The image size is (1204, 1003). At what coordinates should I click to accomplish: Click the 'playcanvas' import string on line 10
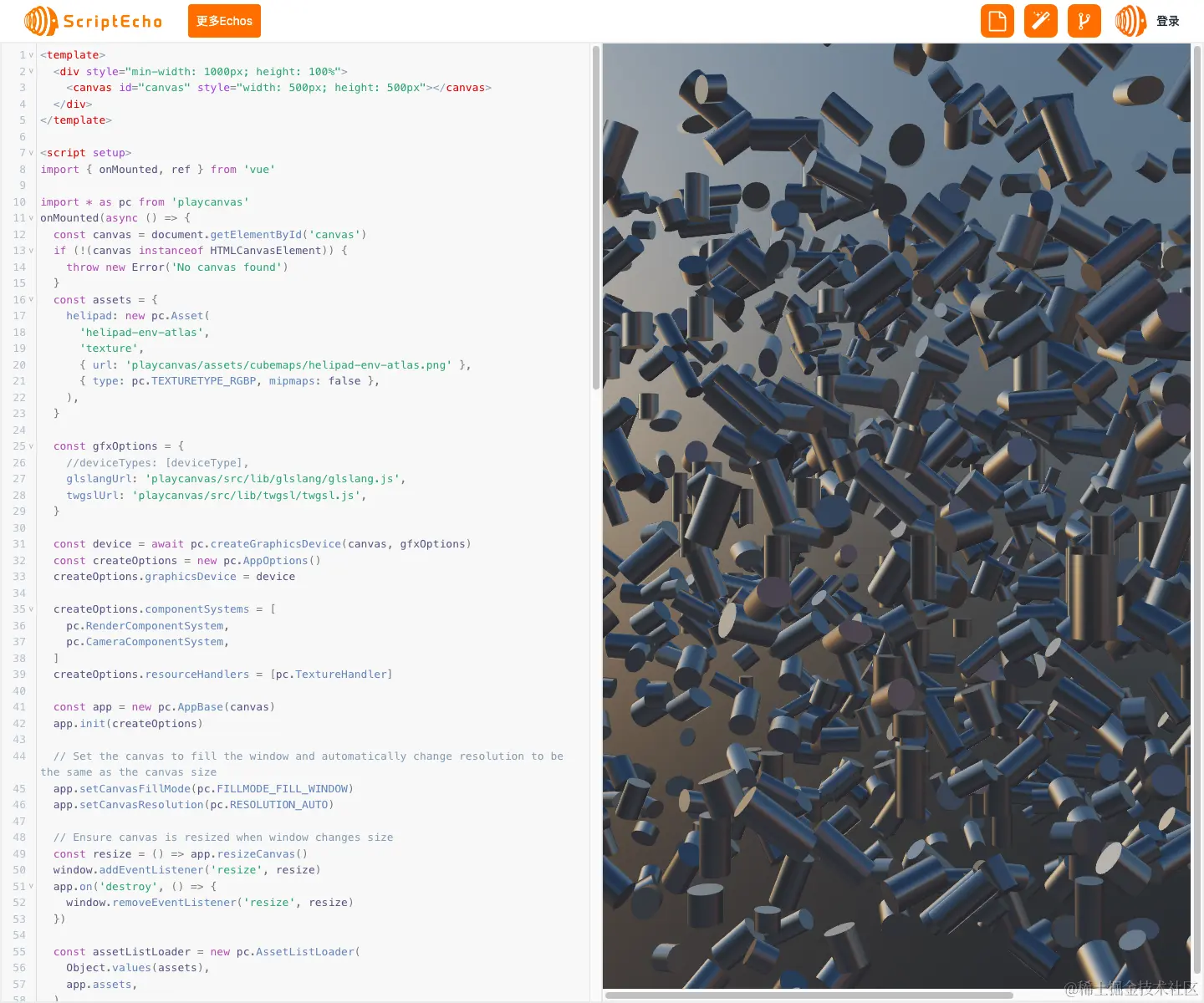tap(210, 202)
